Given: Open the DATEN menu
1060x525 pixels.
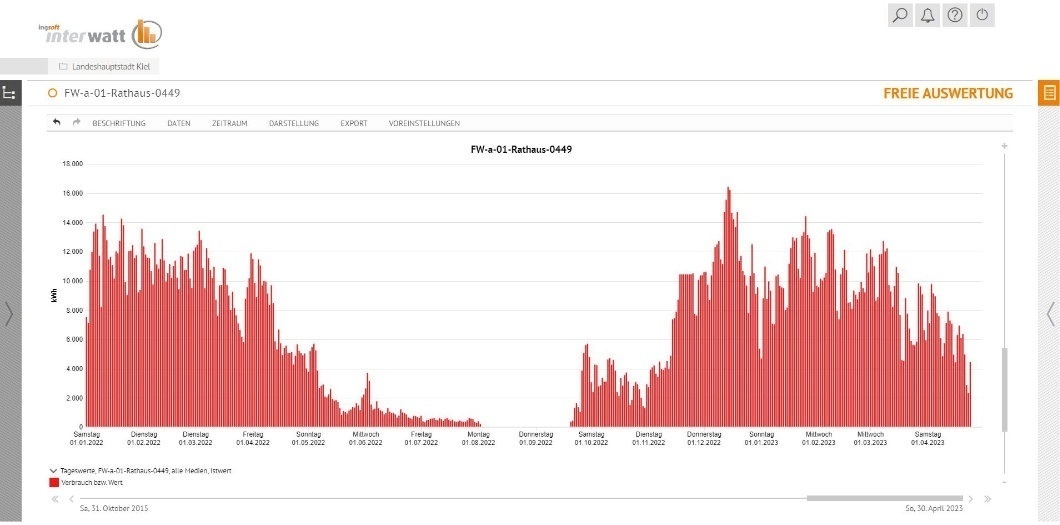Looking at the screenshot, I should coord(179,123).
